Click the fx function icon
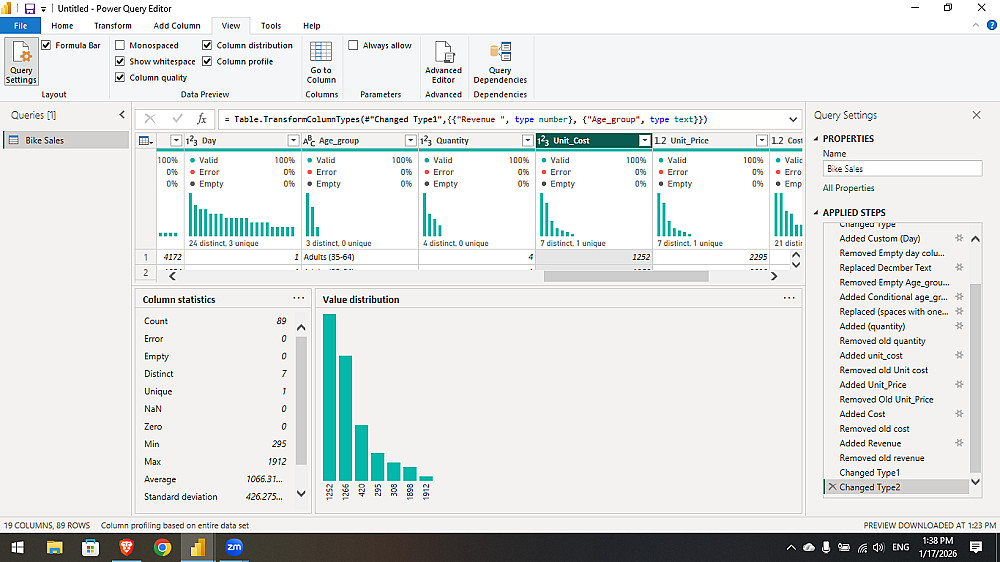 pos(202,119)
